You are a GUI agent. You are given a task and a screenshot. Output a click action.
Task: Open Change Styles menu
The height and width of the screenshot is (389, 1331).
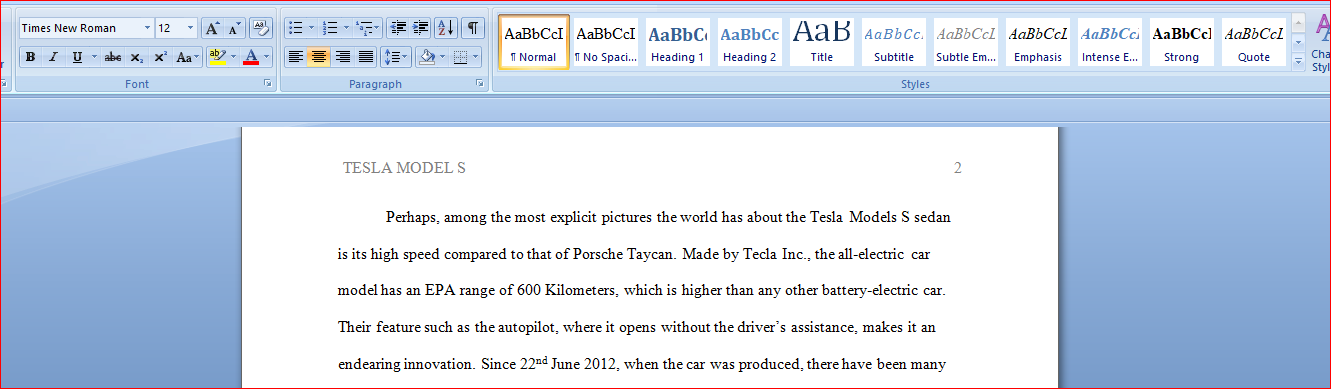tap(1321, 42)
